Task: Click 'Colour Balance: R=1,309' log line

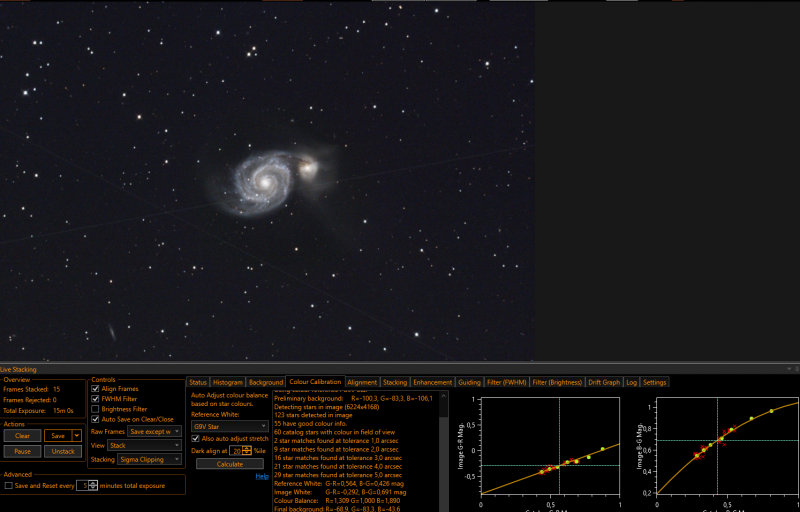Action: point(337,501)
